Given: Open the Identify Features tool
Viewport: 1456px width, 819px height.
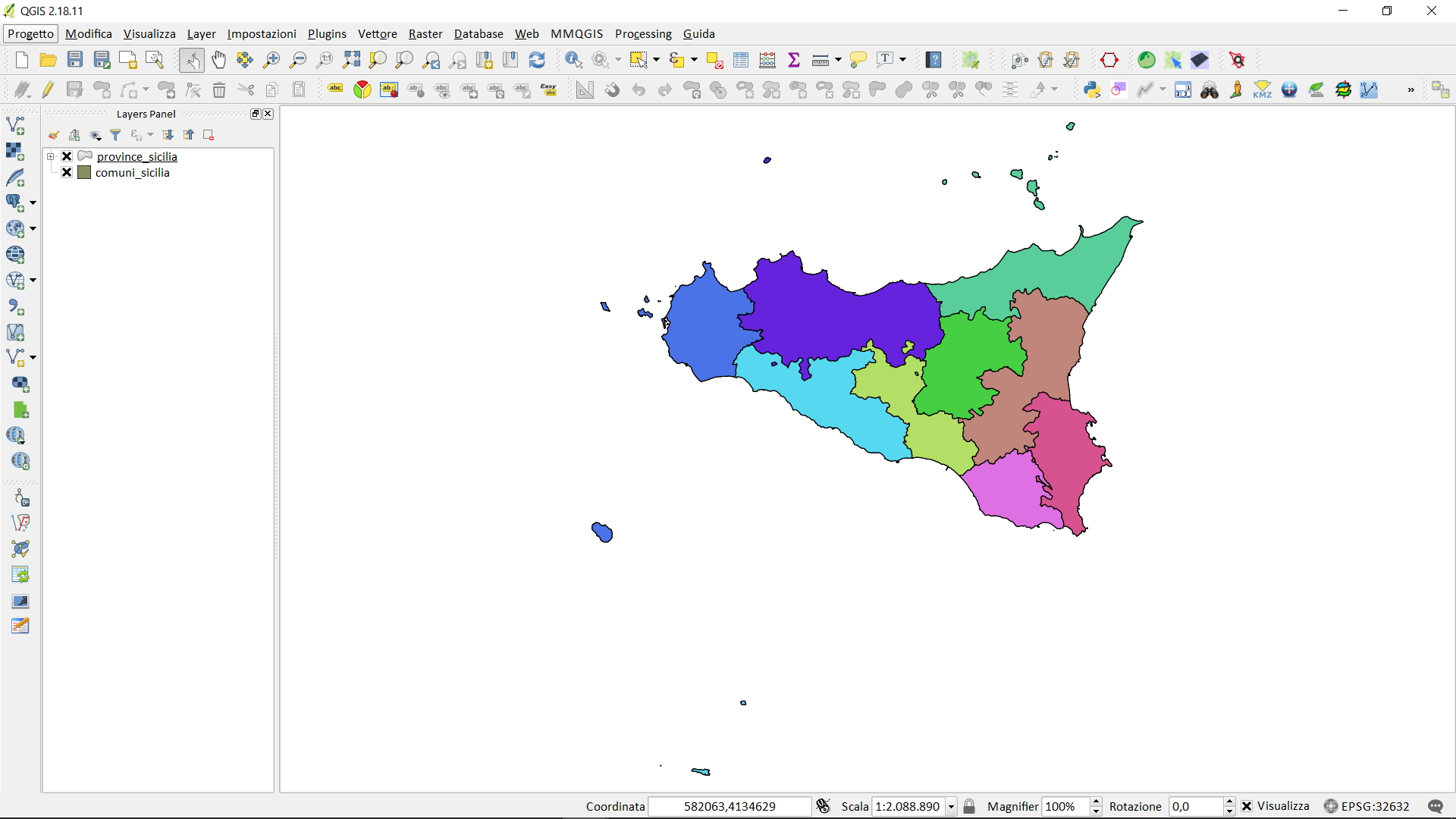Looking at the screenshot, I should click(573, 60).
